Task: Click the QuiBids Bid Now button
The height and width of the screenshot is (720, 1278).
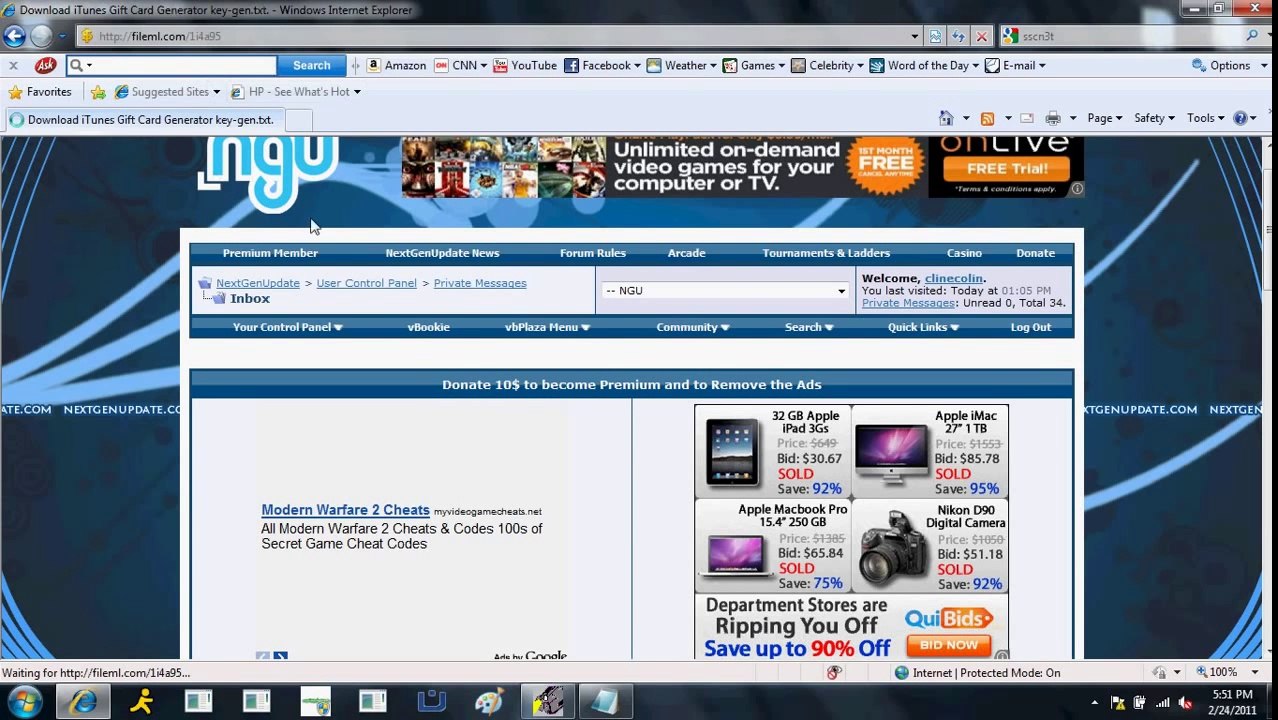Action: click(948, 645)
